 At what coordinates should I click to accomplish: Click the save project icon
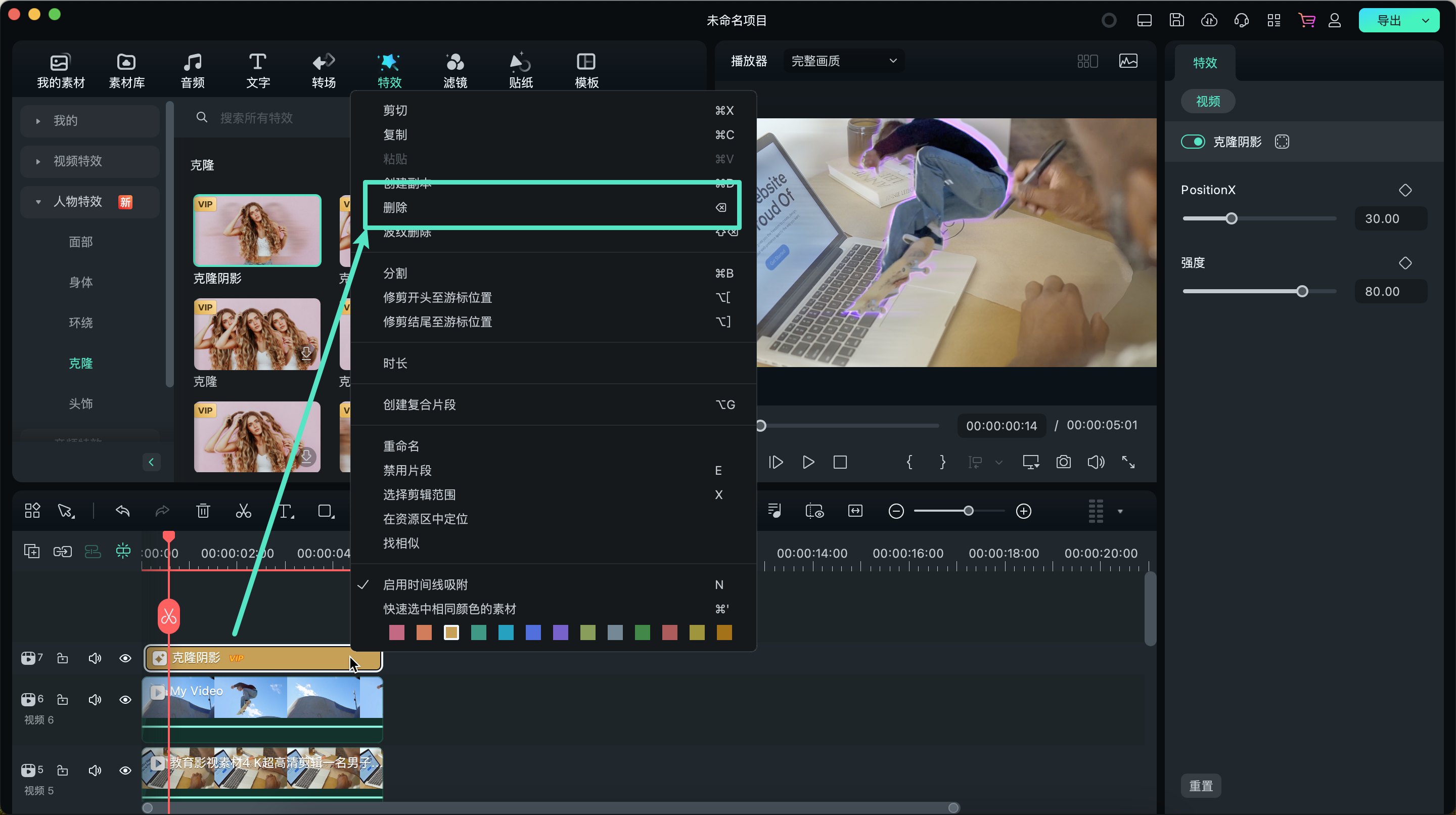(1177, 20)
